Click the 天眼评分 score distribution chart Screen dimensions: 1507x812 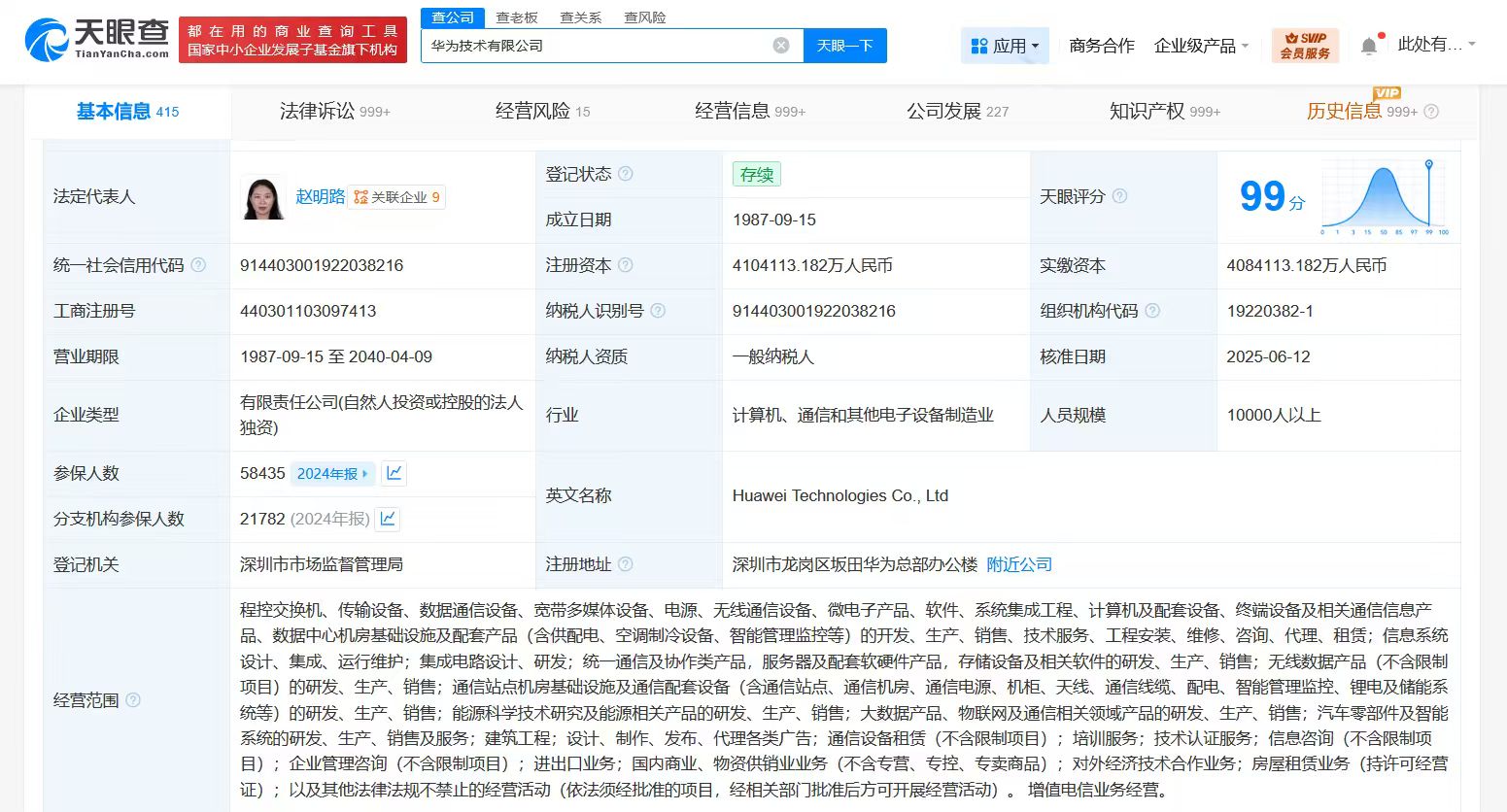point(1385,197)
